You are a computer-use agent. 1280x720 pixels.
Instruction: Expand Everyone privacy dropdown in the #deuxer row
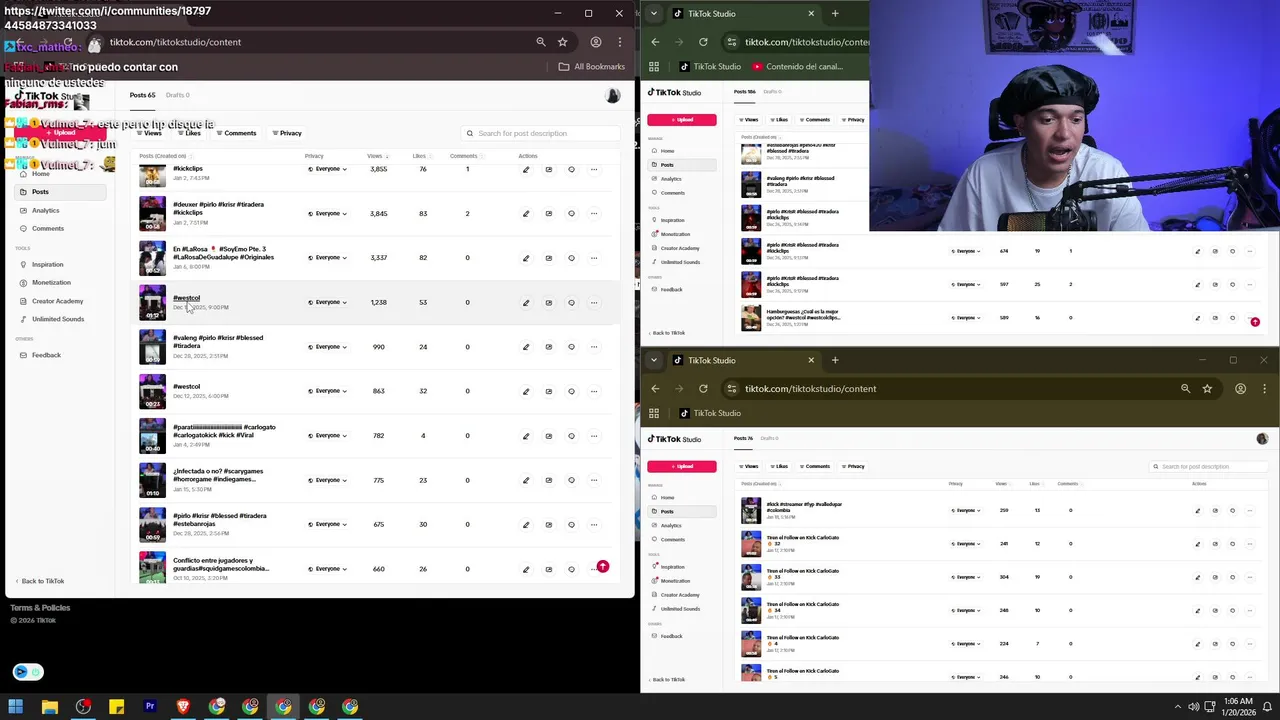point(327,213)
